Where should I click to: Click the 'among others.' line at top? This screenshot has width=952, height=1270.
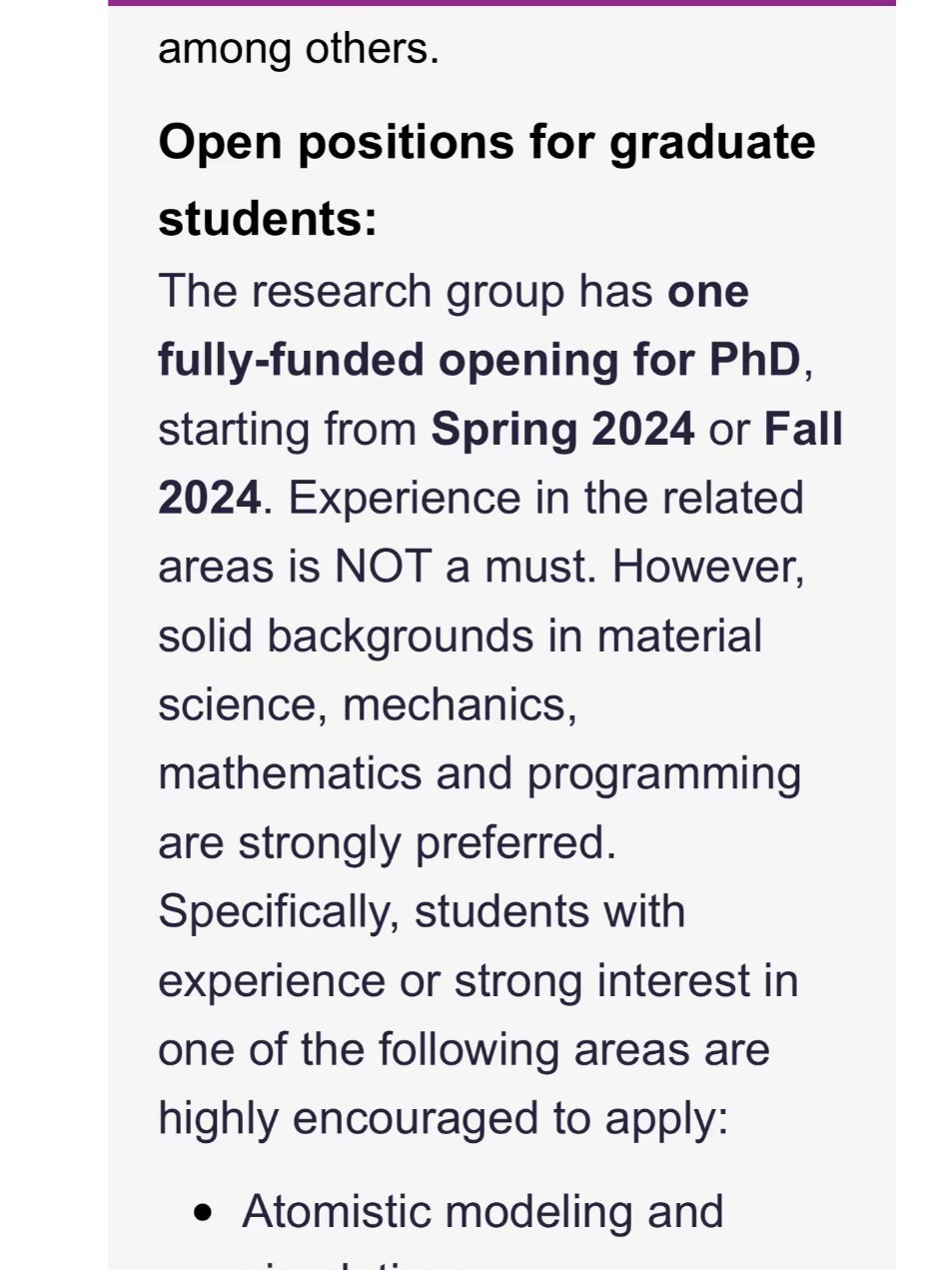tap(299, 48)
